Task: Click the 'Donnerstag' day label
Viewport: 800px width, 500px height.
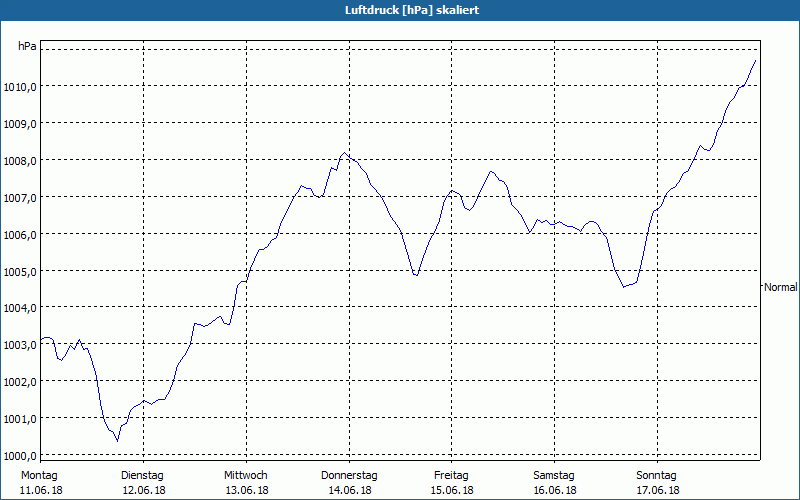Action: point(349,476)
